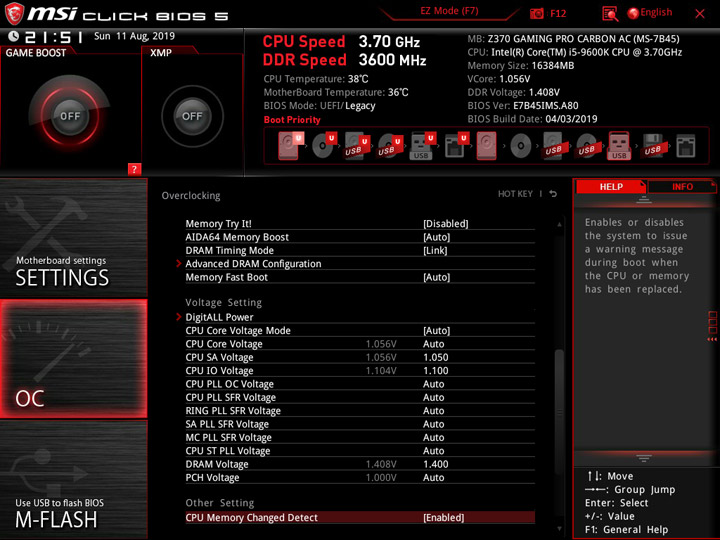This screenshot has width=720, height=540.
Task: Exit BIOS using the red X icon
Action: pyautogui.click(x=700, y=14)
